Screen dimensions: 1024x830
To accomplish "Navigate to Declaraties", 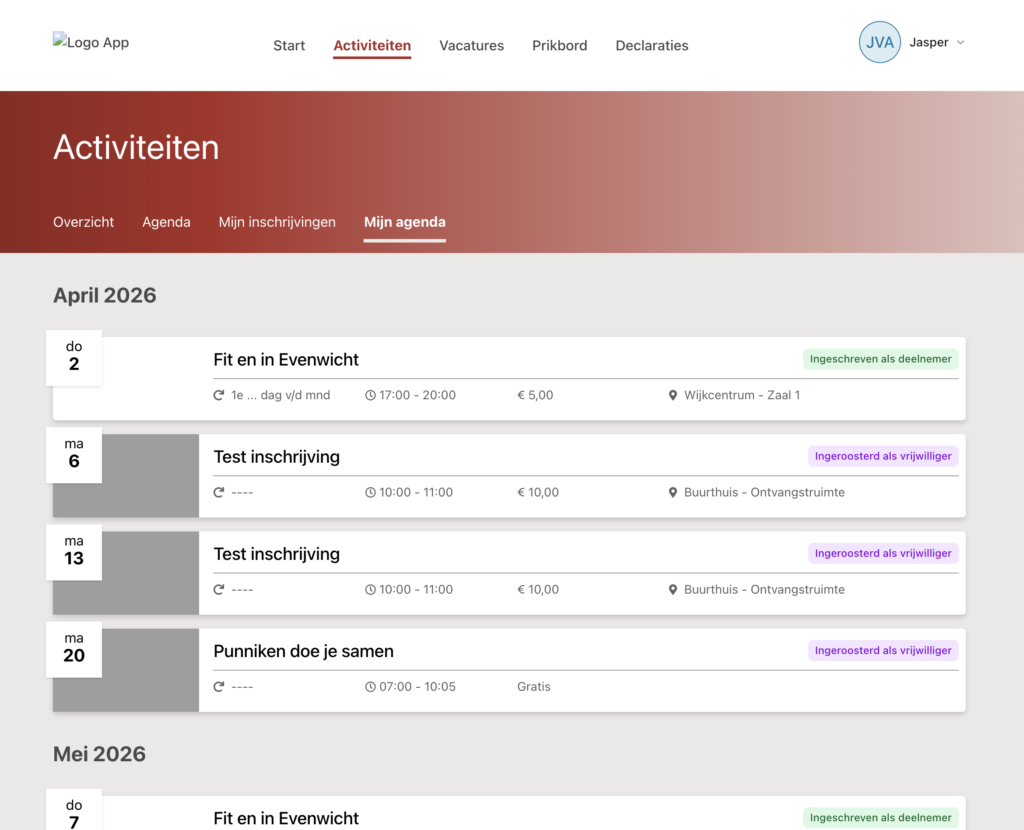I will pyautogui.click(x=651, y=45).
